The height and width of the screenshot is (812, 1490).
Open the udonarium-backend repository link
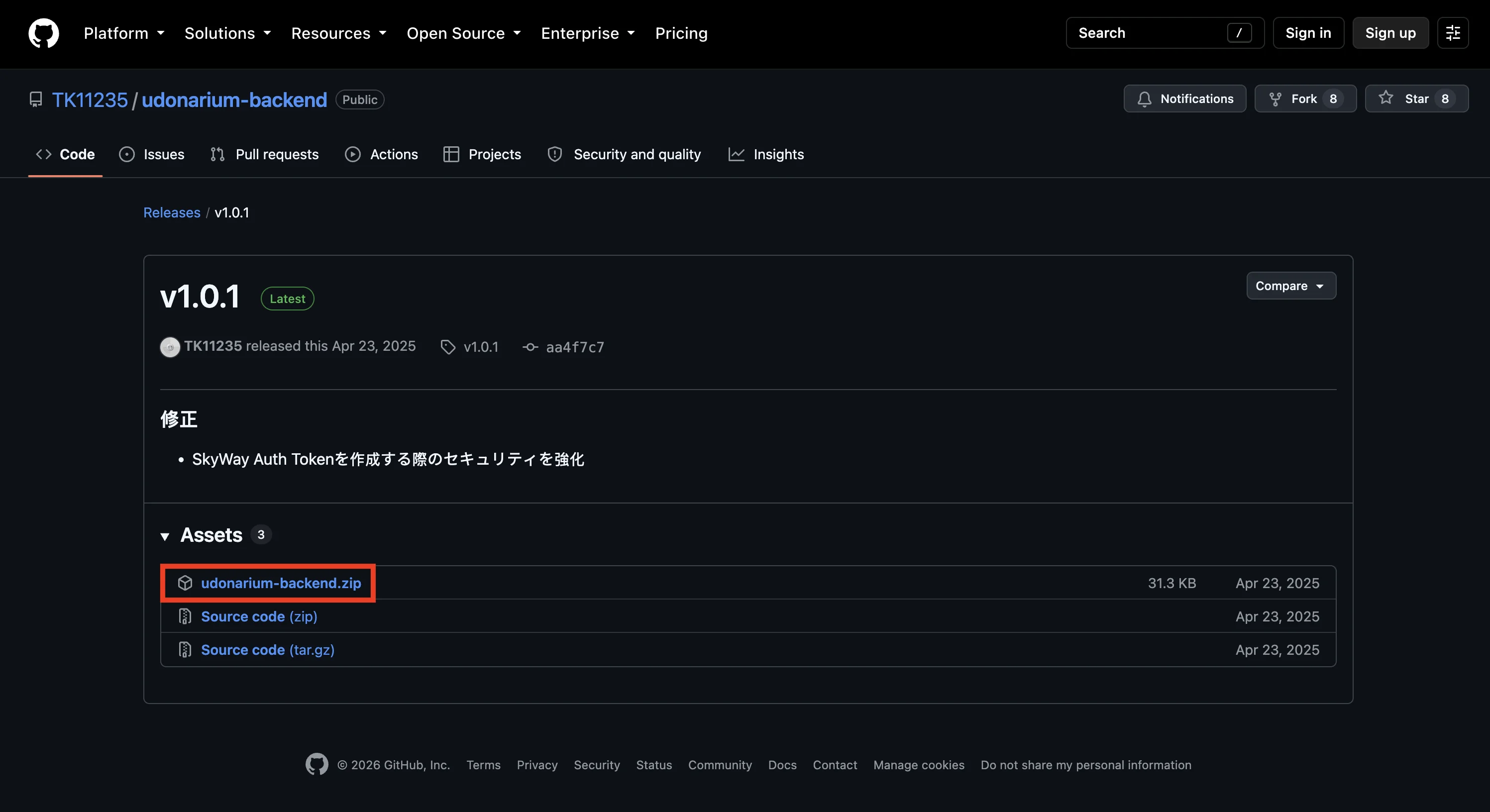point(234,100)
